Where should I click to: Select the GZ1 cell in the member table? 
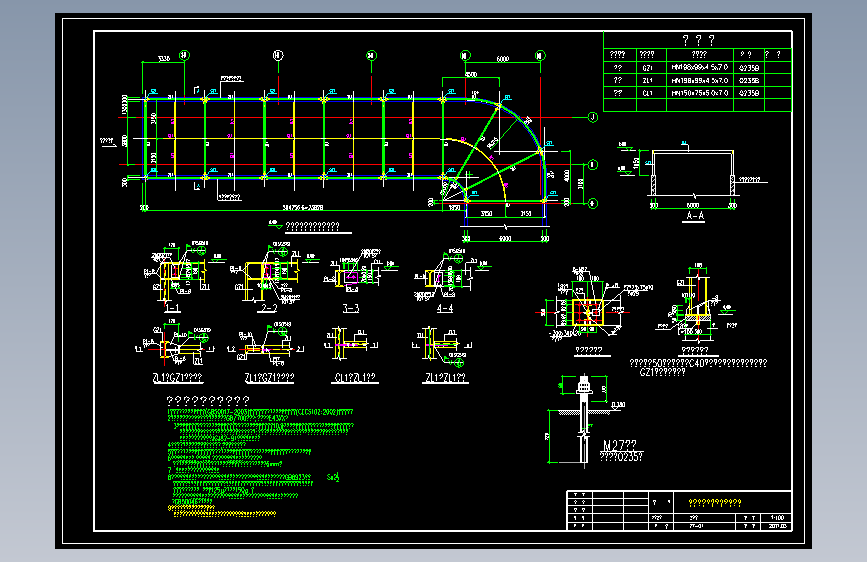point(651,67)
